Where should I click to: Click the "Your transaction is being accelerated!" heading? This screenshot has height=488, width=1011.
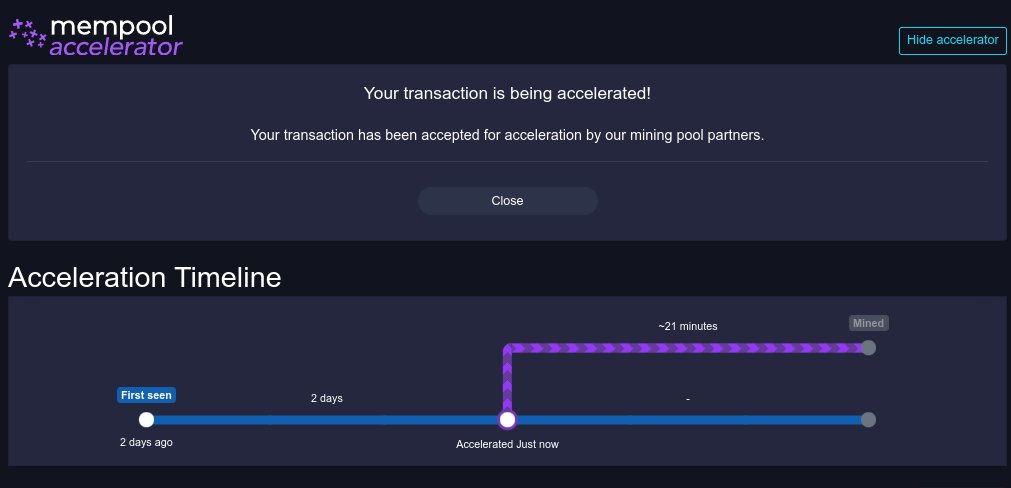click(x=507, y=94)
